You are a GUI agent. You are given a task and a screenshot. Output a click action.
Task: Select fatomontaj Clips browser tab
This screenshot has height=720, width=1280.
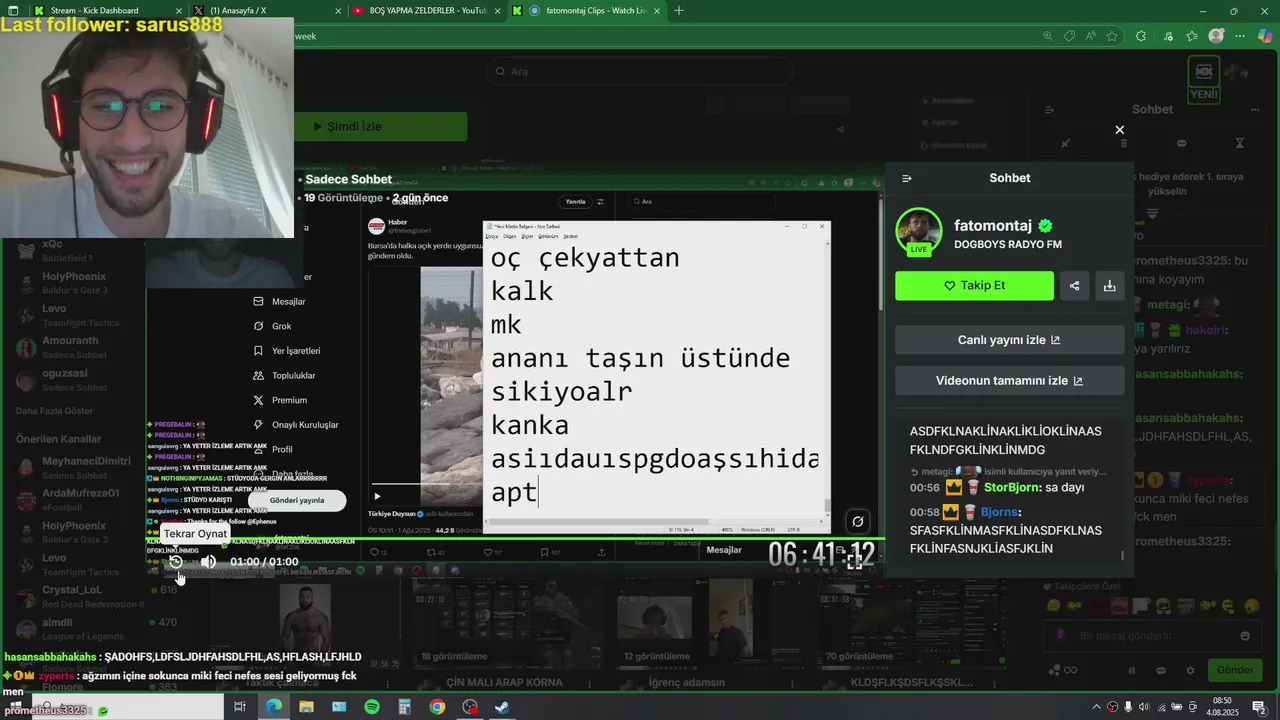pyautogui.click(x=585, y=10)
